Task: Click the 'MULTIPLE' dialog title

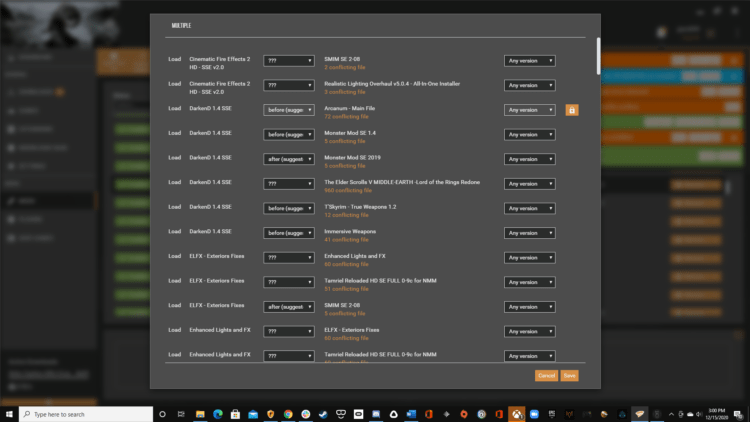Action: (x=181, y=25)
